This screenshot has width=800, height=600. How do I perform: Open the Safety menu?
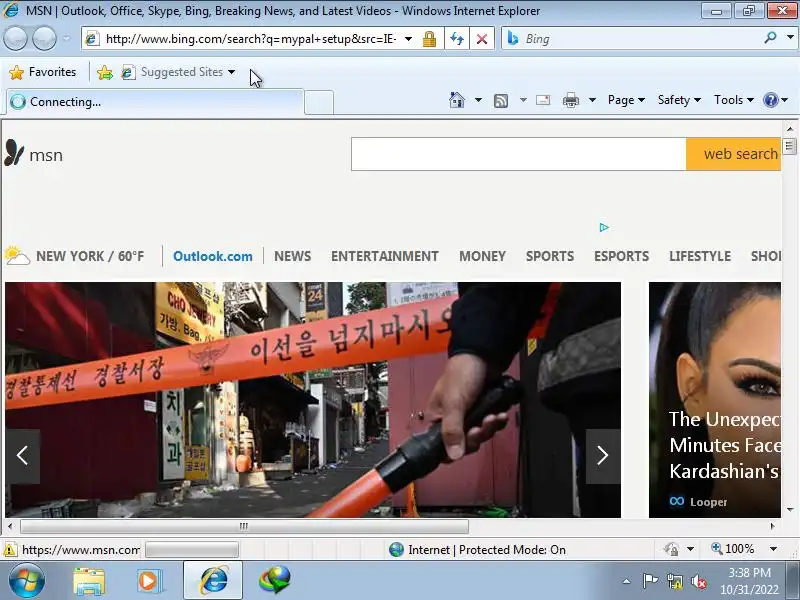(679, 100)
